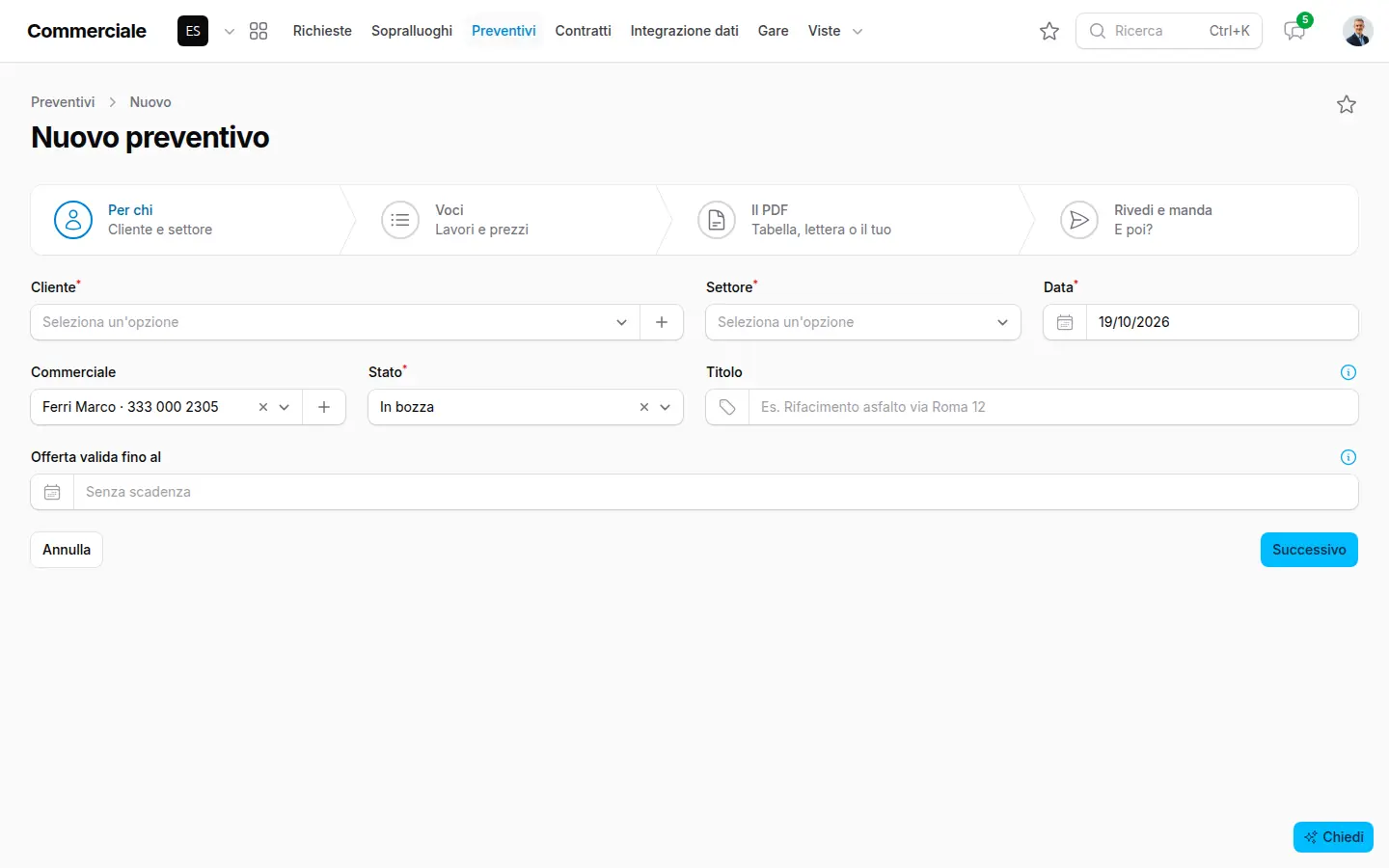Expand the Settore dropdown

tap(1002, 322)
